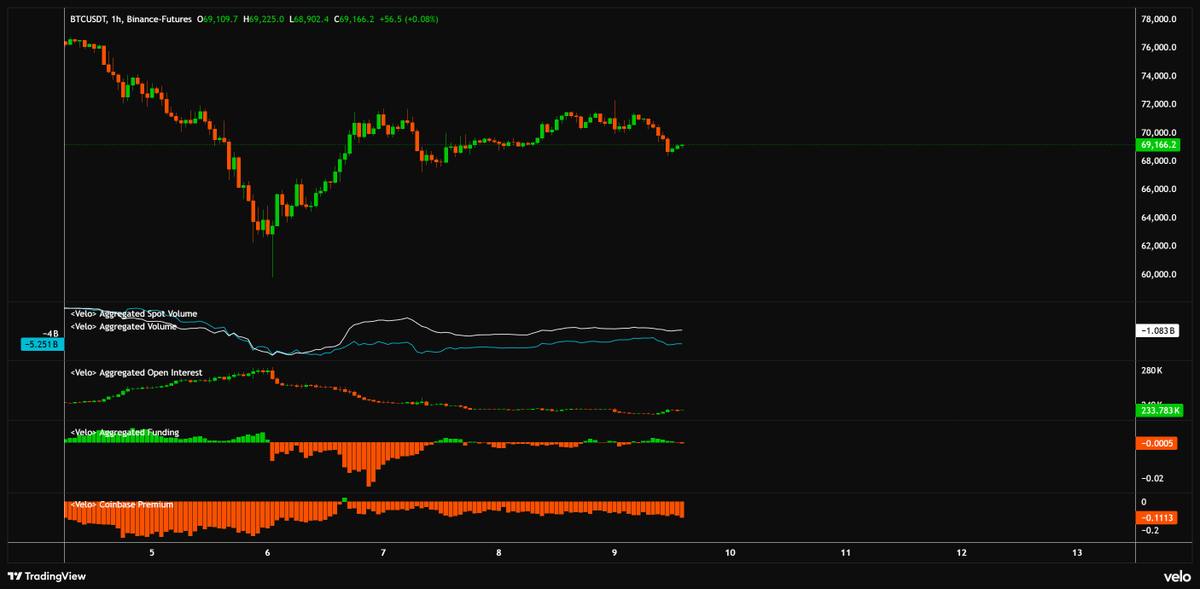1200x589 pixels.
Task: Click date 13 on the time axis
Action: pos(1077,552)
